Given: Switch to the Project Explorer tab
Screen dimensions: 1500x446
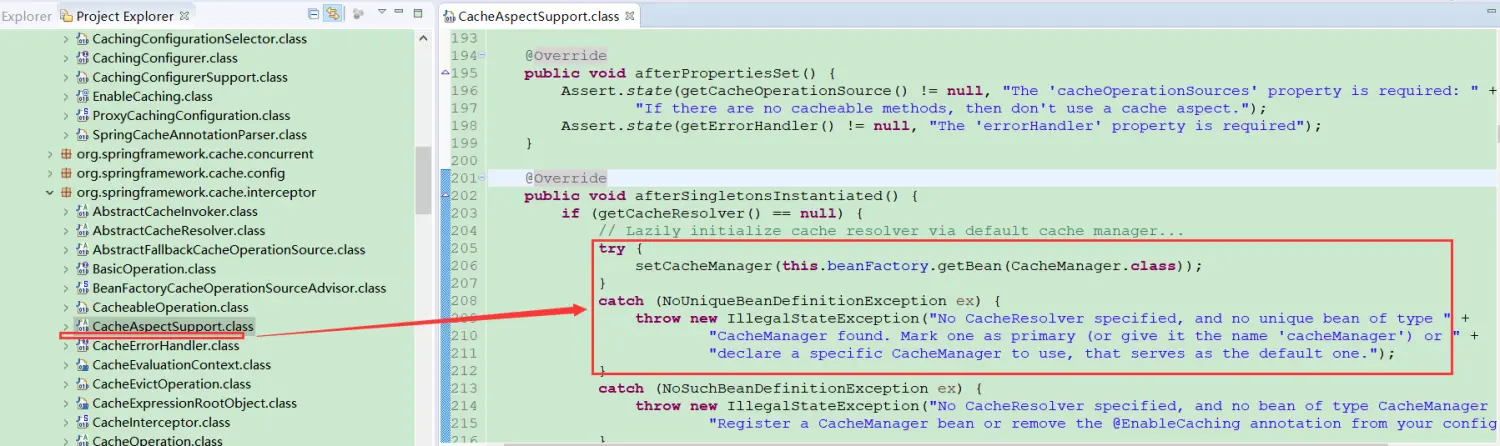Looking at the screenshot, I should click(125, 15).
